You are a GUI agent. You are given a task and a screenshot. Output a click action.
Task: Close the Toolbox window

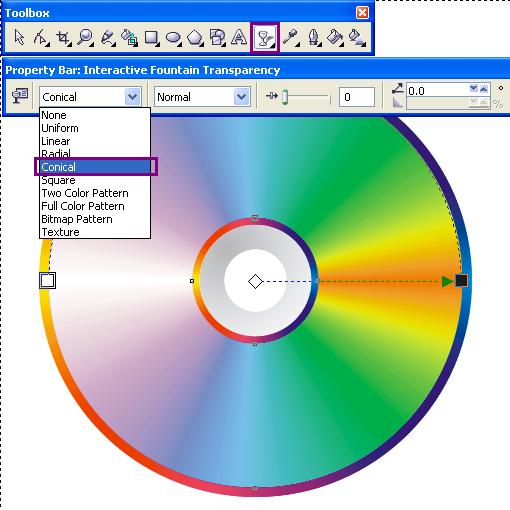(x=362, y=13)
